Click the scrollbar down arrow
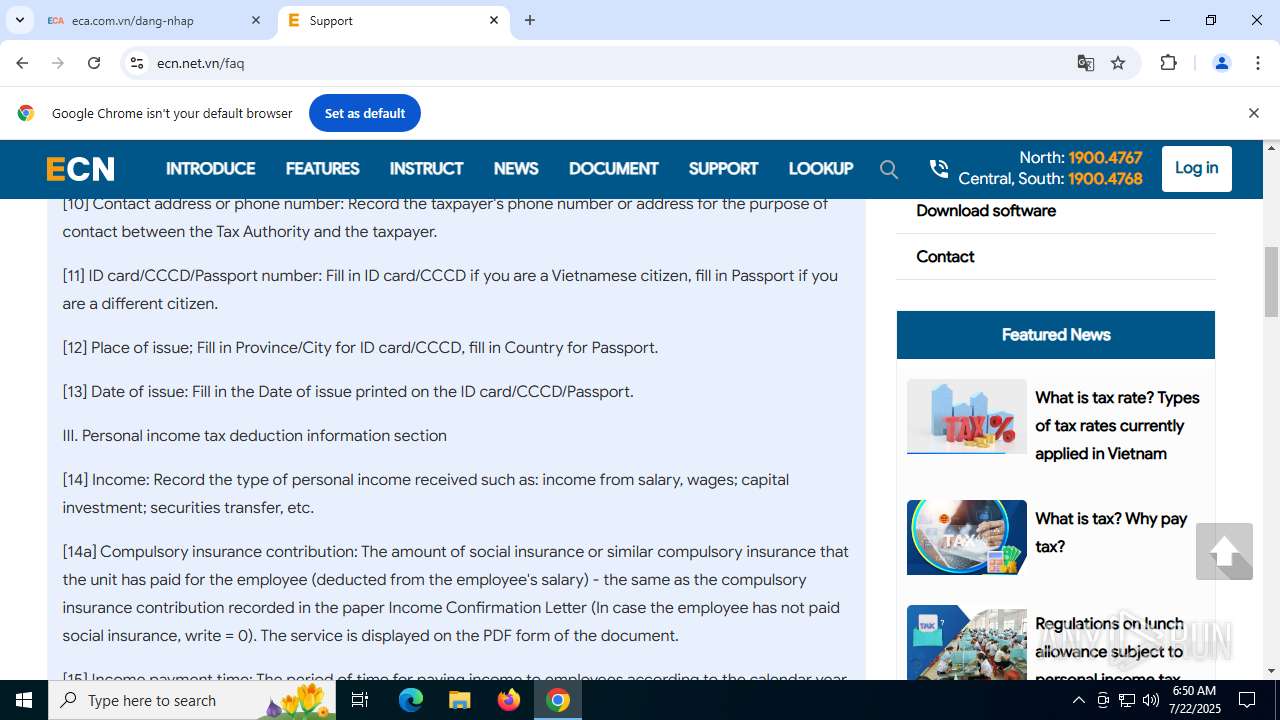Viewport: 1280px width, 720px height. point(1271,671)
